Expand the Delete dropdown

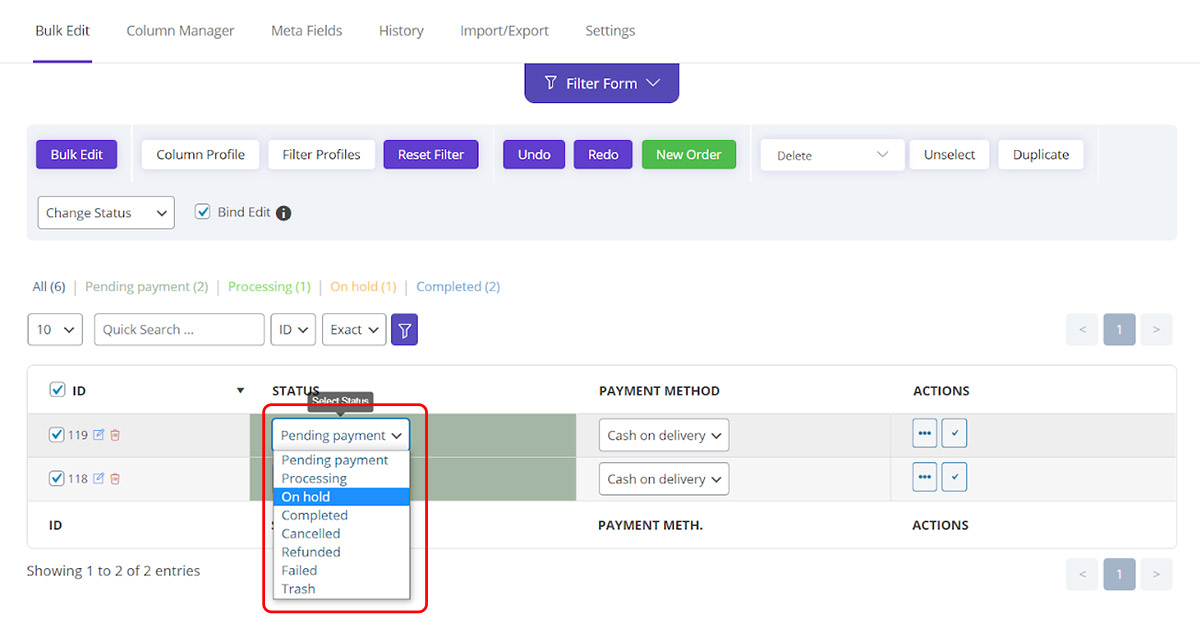[831, 154]
